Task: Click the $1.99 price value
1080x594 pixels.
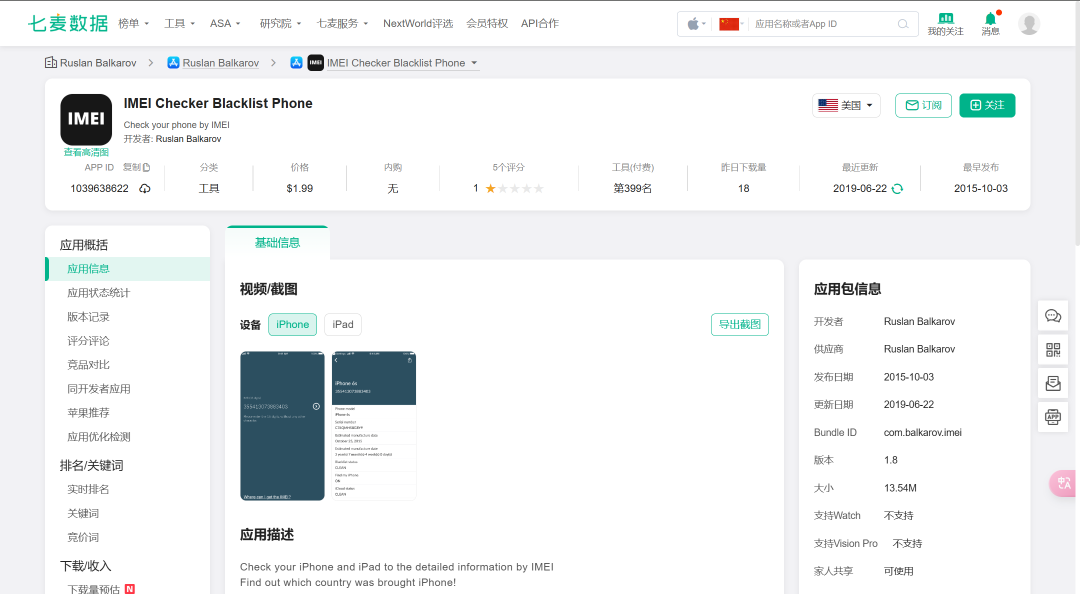Action: click(300, 189)
